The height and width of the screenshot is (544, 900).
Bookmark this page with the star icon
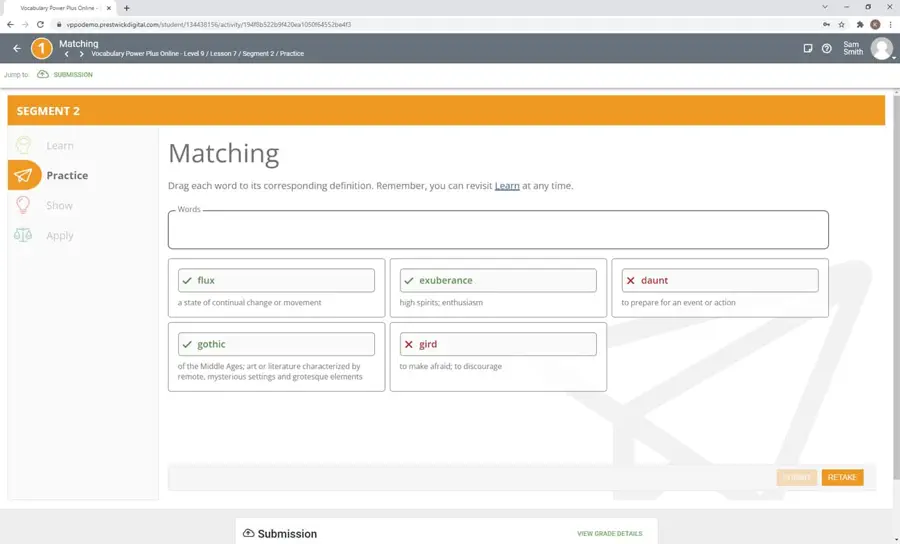coord(841,24)
